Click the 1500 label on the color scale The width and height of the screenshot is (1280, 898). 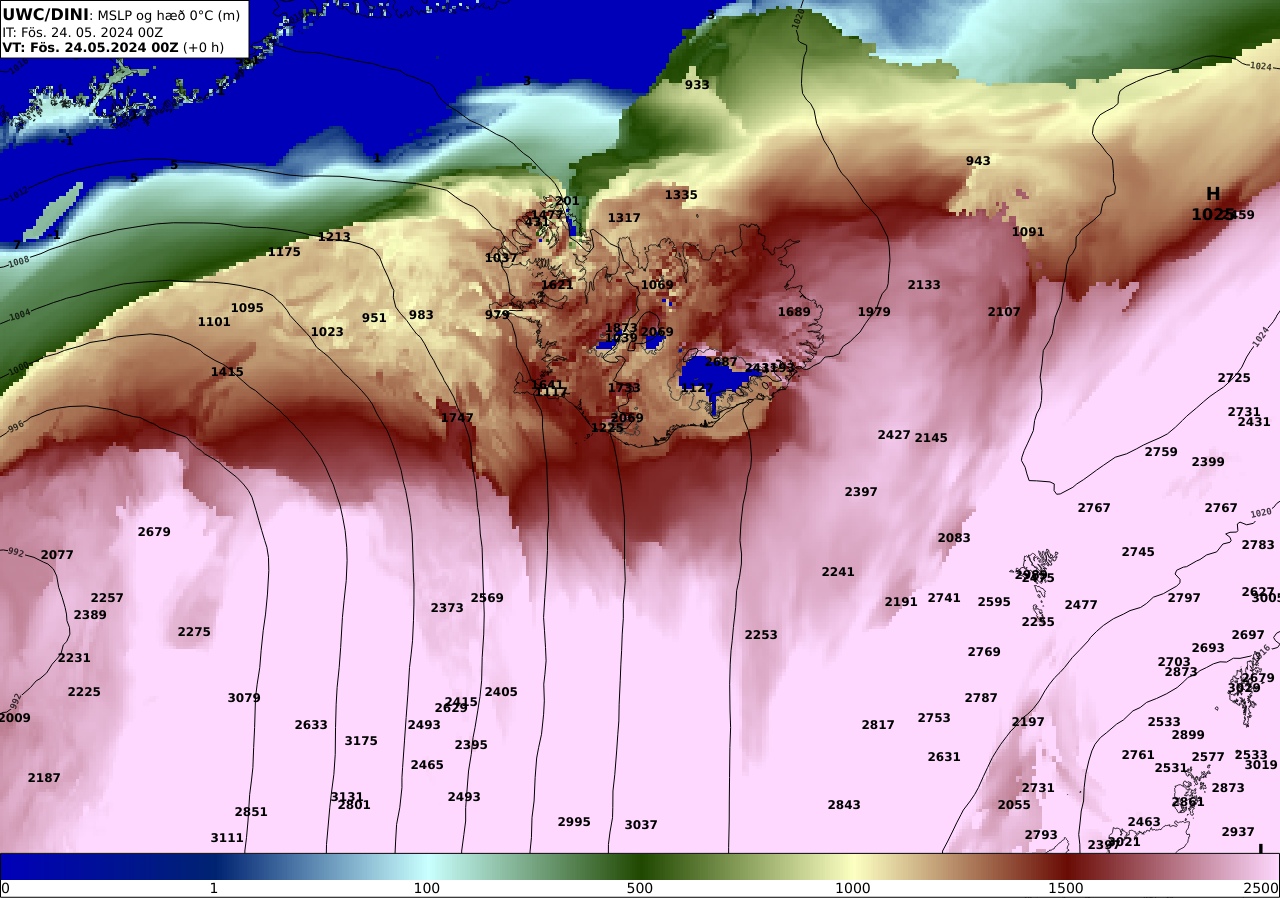pyautogui.click(x=1066, y=888)
